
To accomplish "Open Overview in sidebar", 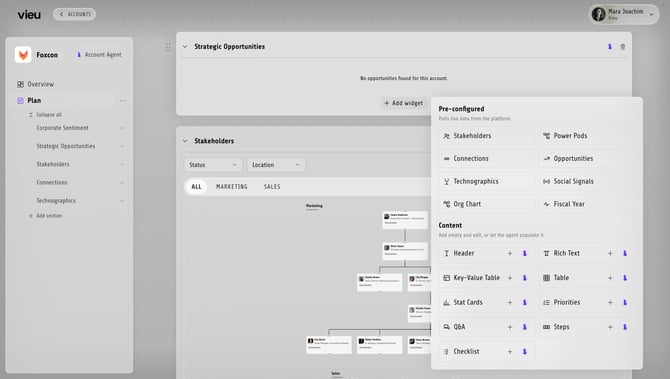I will pos(35,84).
